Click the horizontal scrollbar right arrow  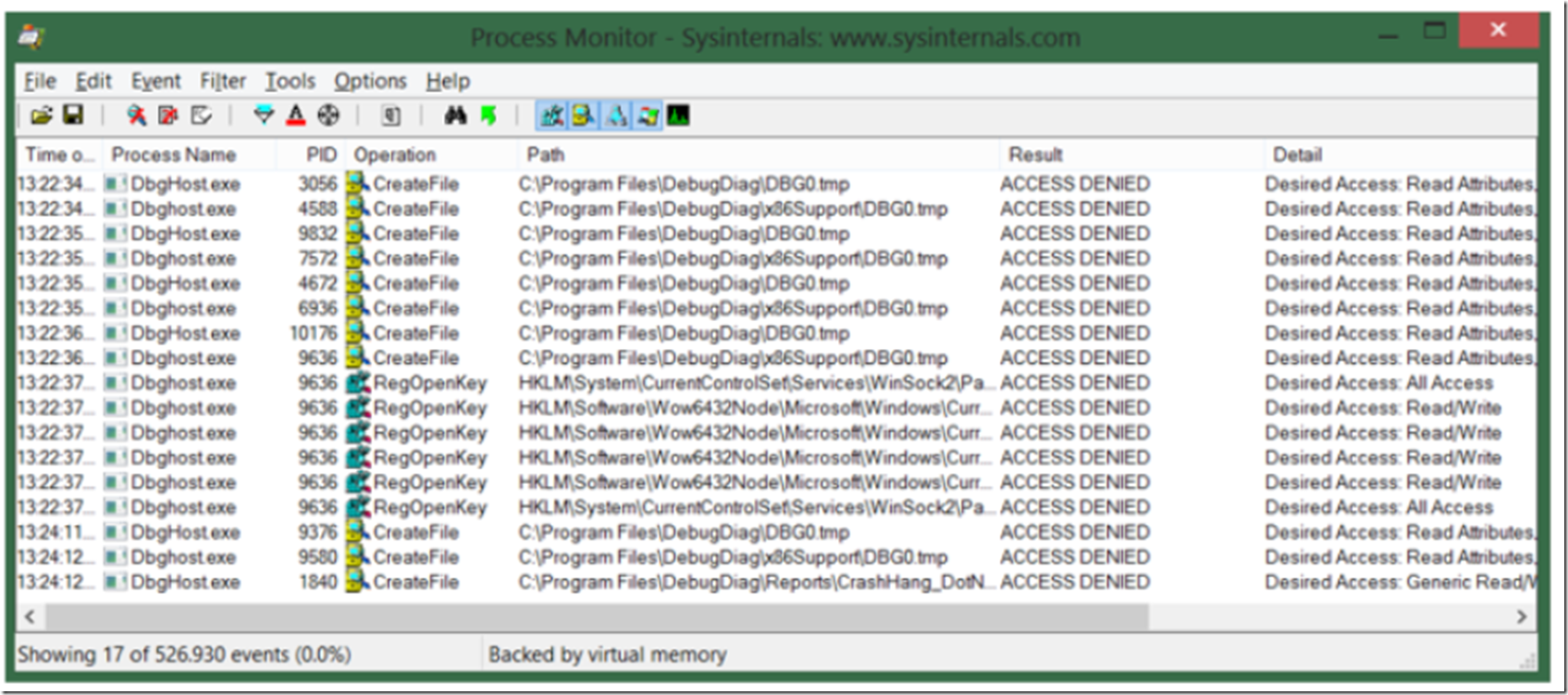(x=1522, y=616)
